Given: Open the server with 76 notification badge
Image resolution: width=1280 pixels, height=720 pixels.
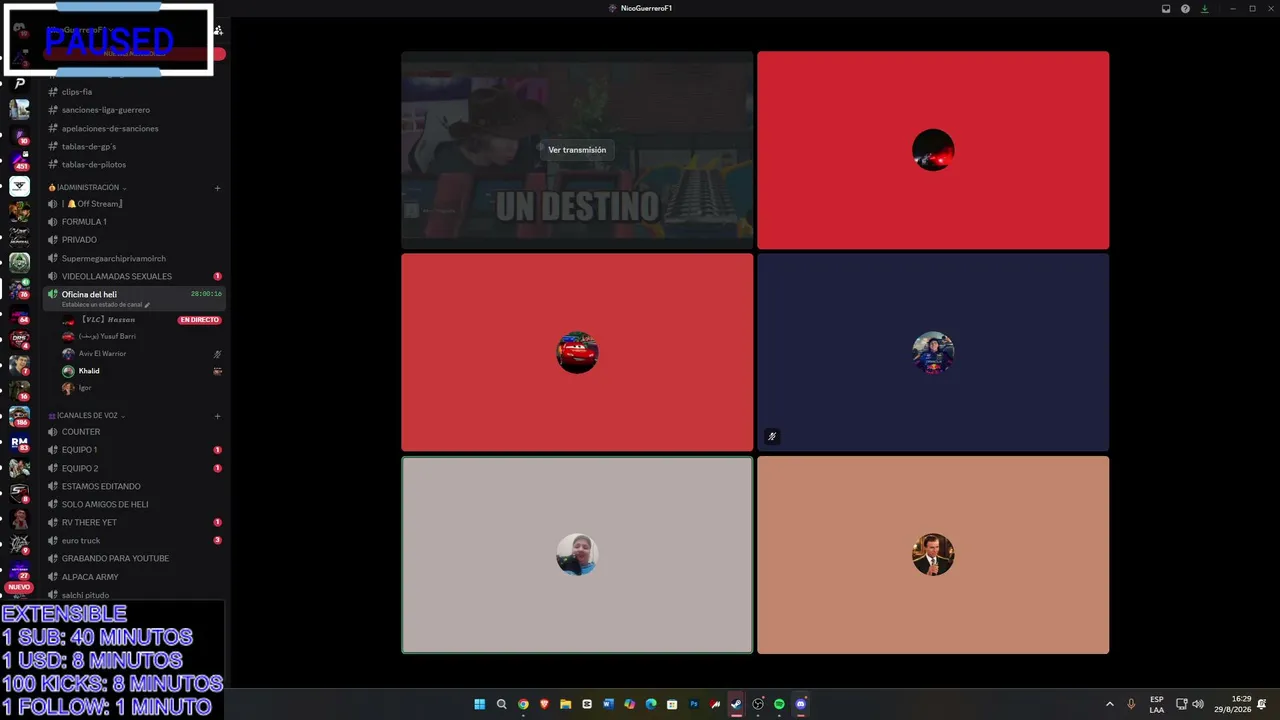Looking at the screenshot, I should coord(19,288).
